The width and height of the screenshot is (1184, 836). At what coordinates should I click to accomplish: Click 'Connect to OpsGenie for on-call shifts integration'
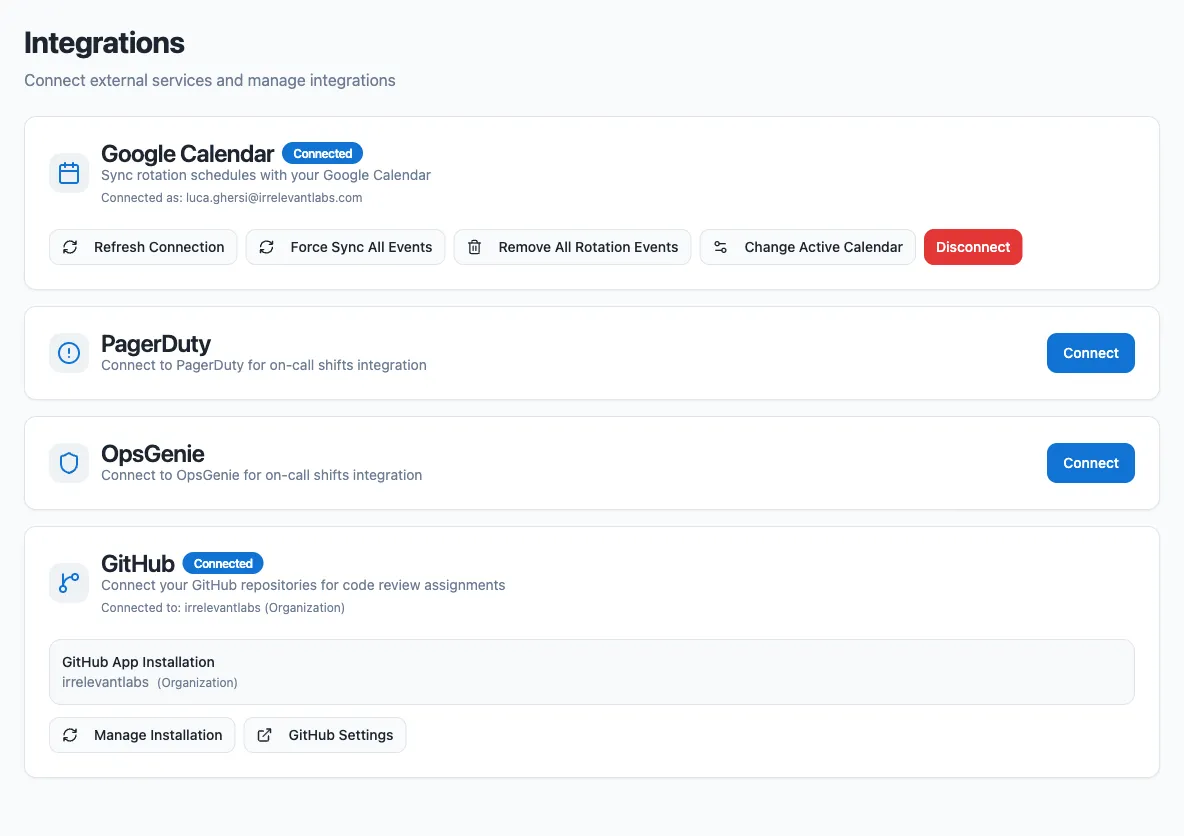pos(261,475)
